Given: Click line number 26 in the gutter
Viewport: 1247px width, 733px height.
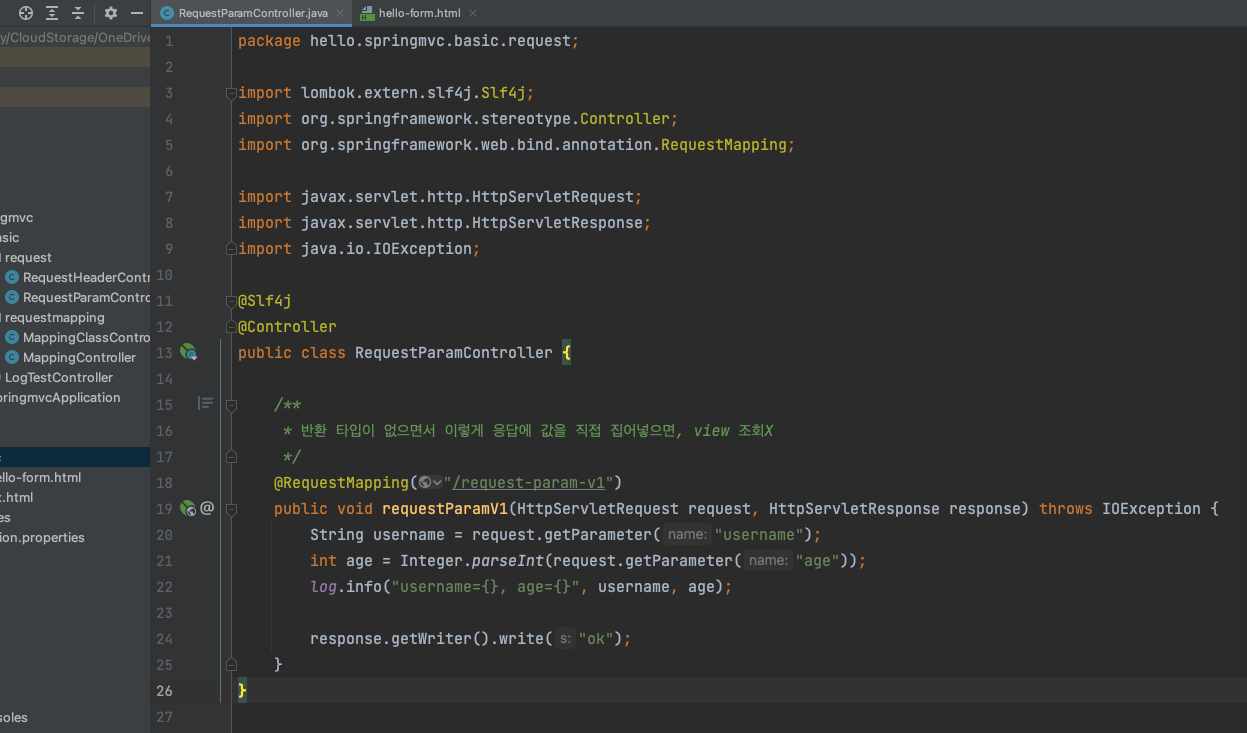Looking at the screenshot, I should pos(164,690).
